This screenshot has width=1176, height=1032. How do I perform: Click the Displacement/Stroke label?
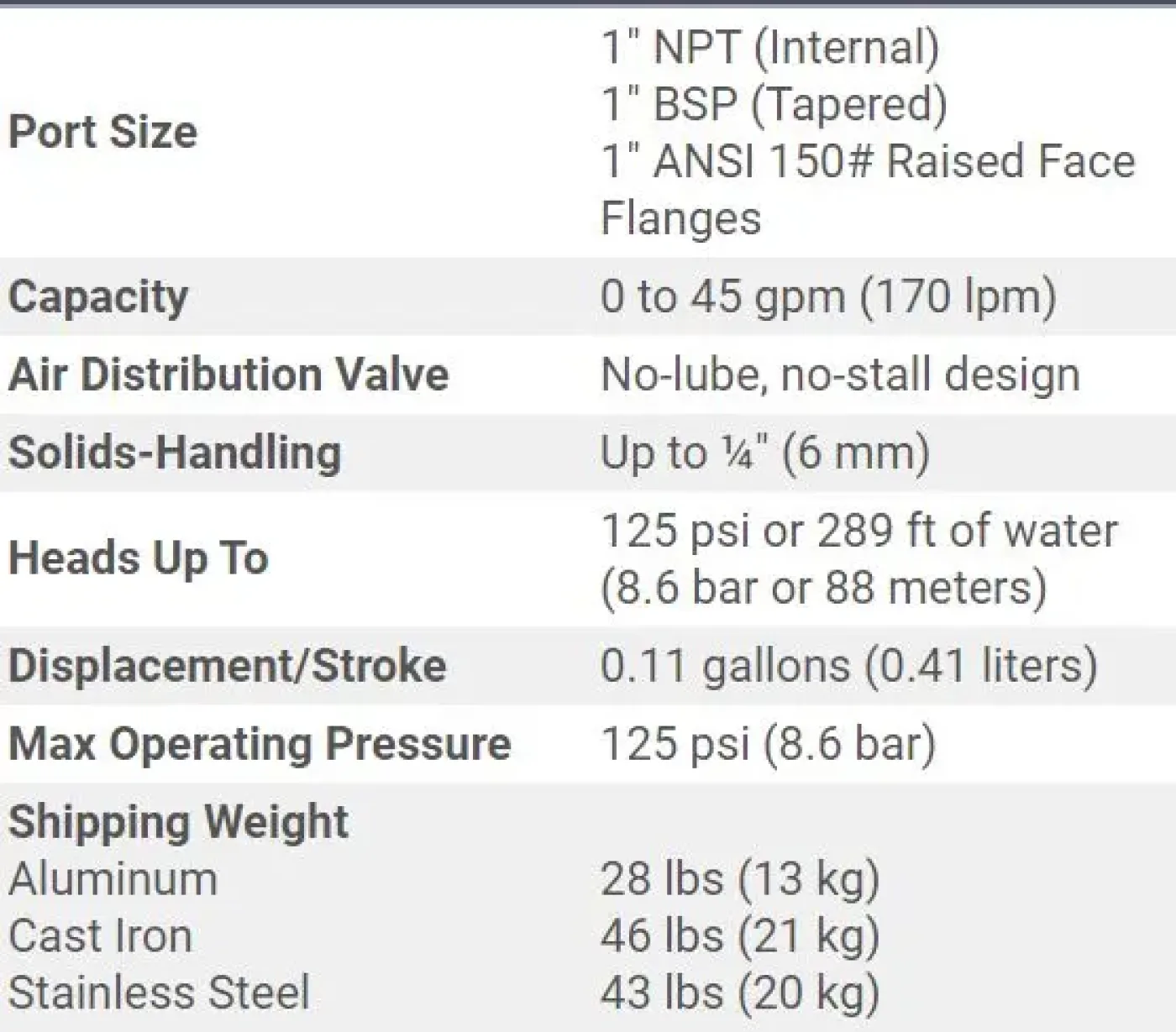pyautogui.click(x=228, y=666)
